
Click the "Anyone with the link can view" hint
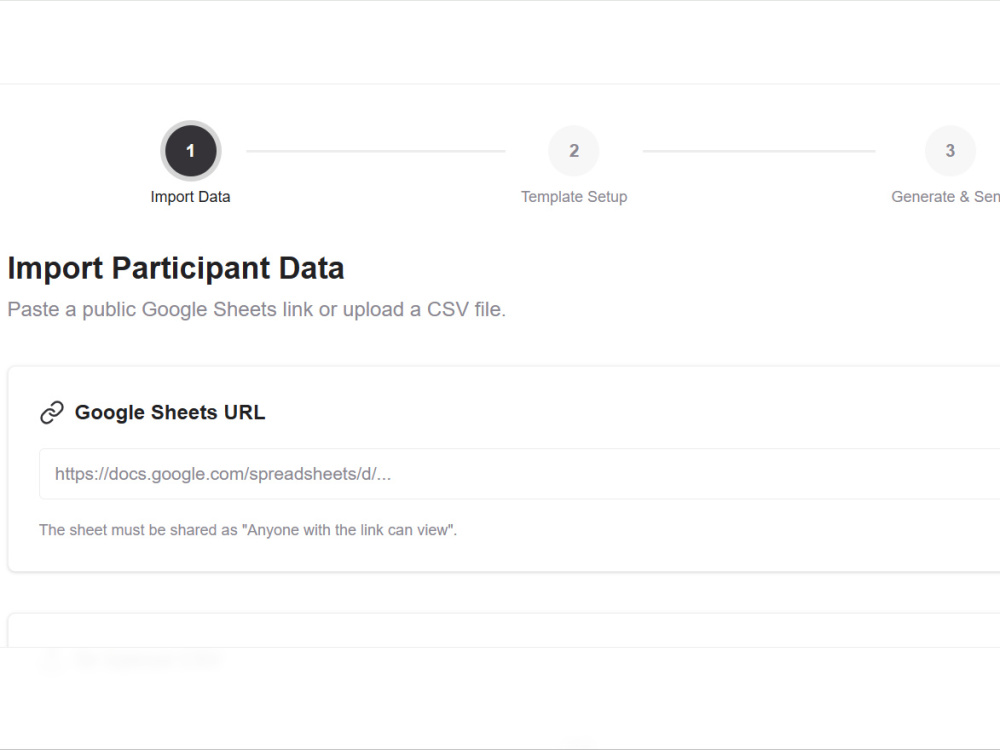248,530
